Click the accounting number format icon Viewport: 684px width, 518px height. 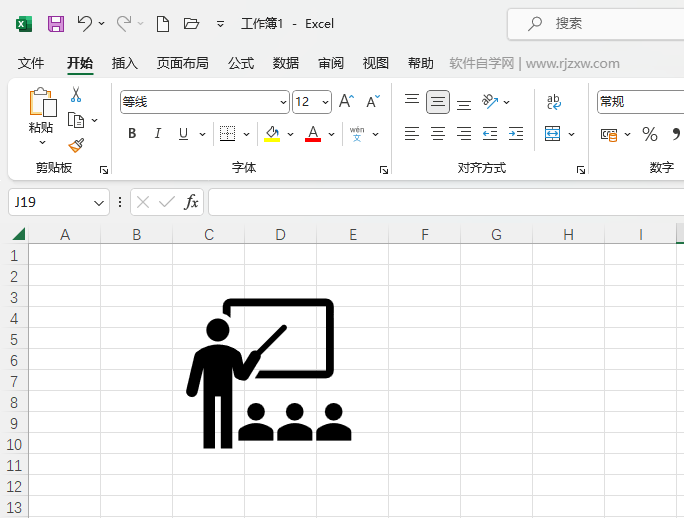click(x=609, y=134)
